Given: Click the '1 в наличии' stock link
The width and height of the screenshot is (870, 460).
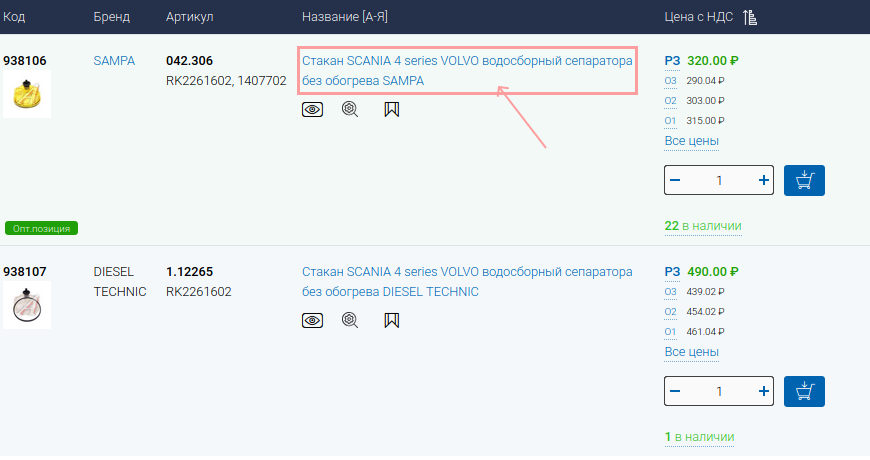Looking at the screenshot, I should [699, 437].
